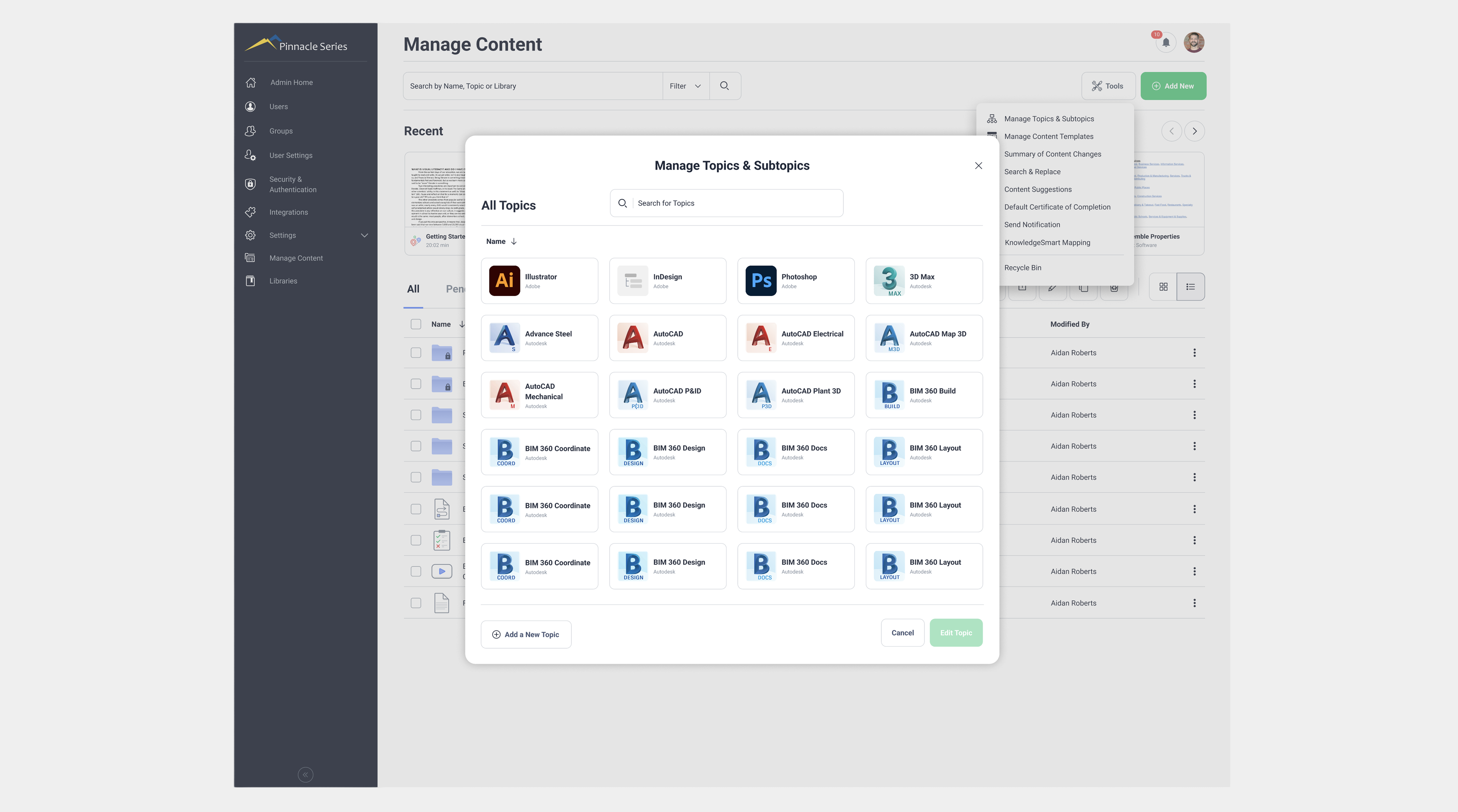Select the Illustrator topic card
Viewport: 1458px width, 812px height.
(x=539, y=281)
